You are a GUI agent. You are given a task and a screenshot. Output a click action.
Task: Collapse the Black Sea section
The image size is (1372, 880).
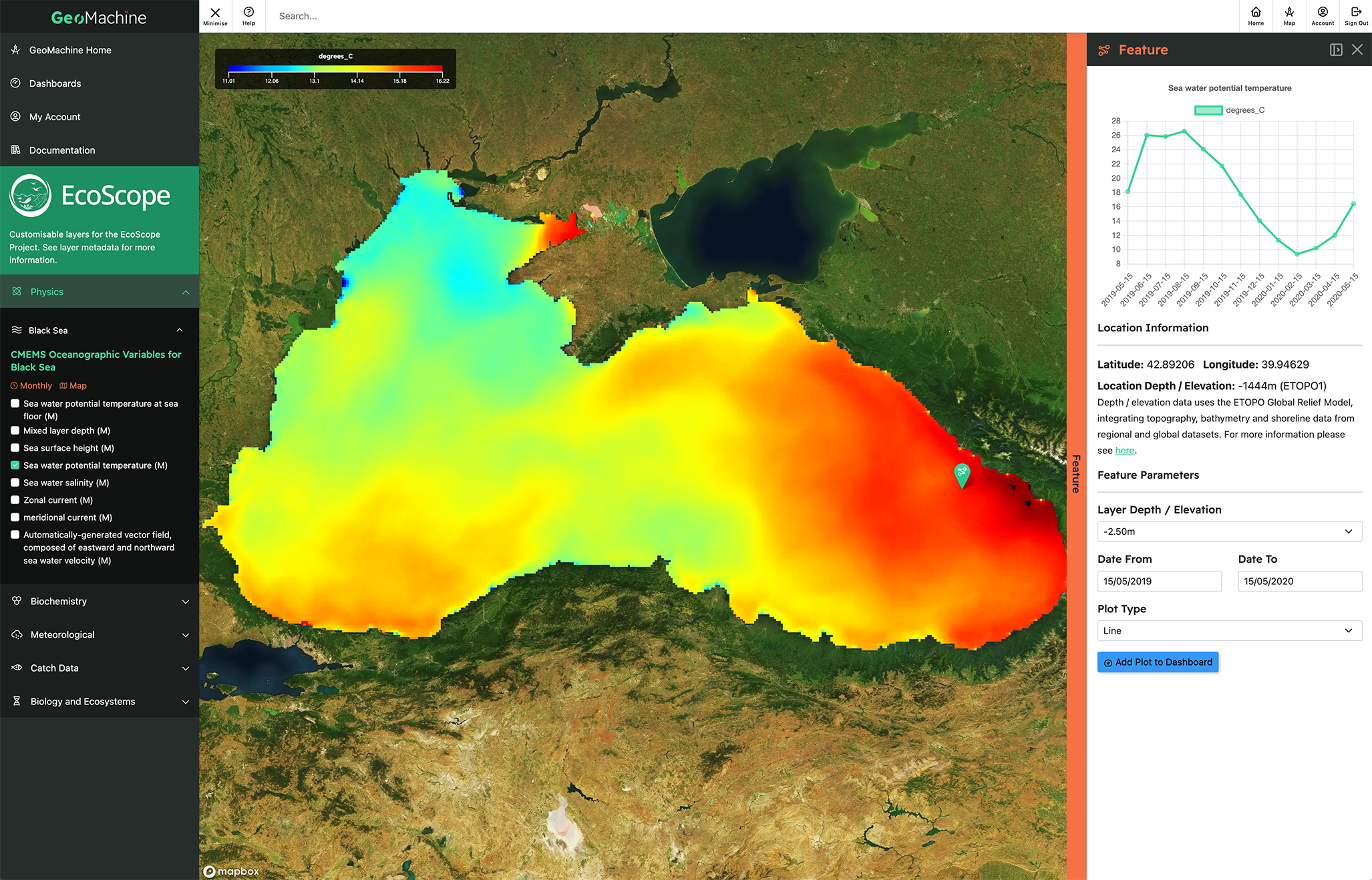[x=179, y=330]
